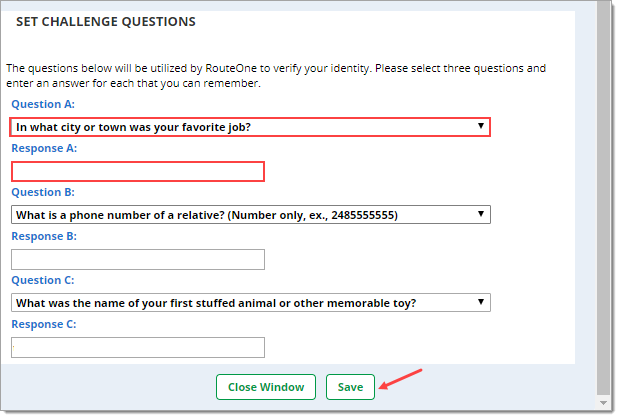Click the down arrow icon on Question A
The height and width of the screenshot is (418, 619).
(x=480, y=126)
